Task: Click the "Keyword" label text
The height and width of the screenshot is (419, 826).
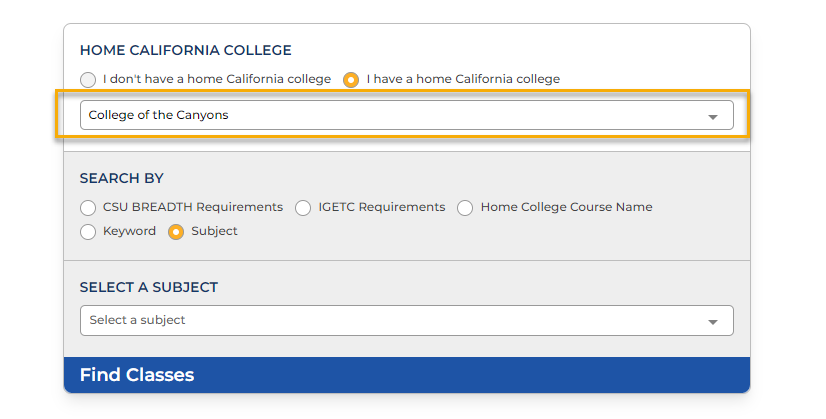Action: coord(129,231)
